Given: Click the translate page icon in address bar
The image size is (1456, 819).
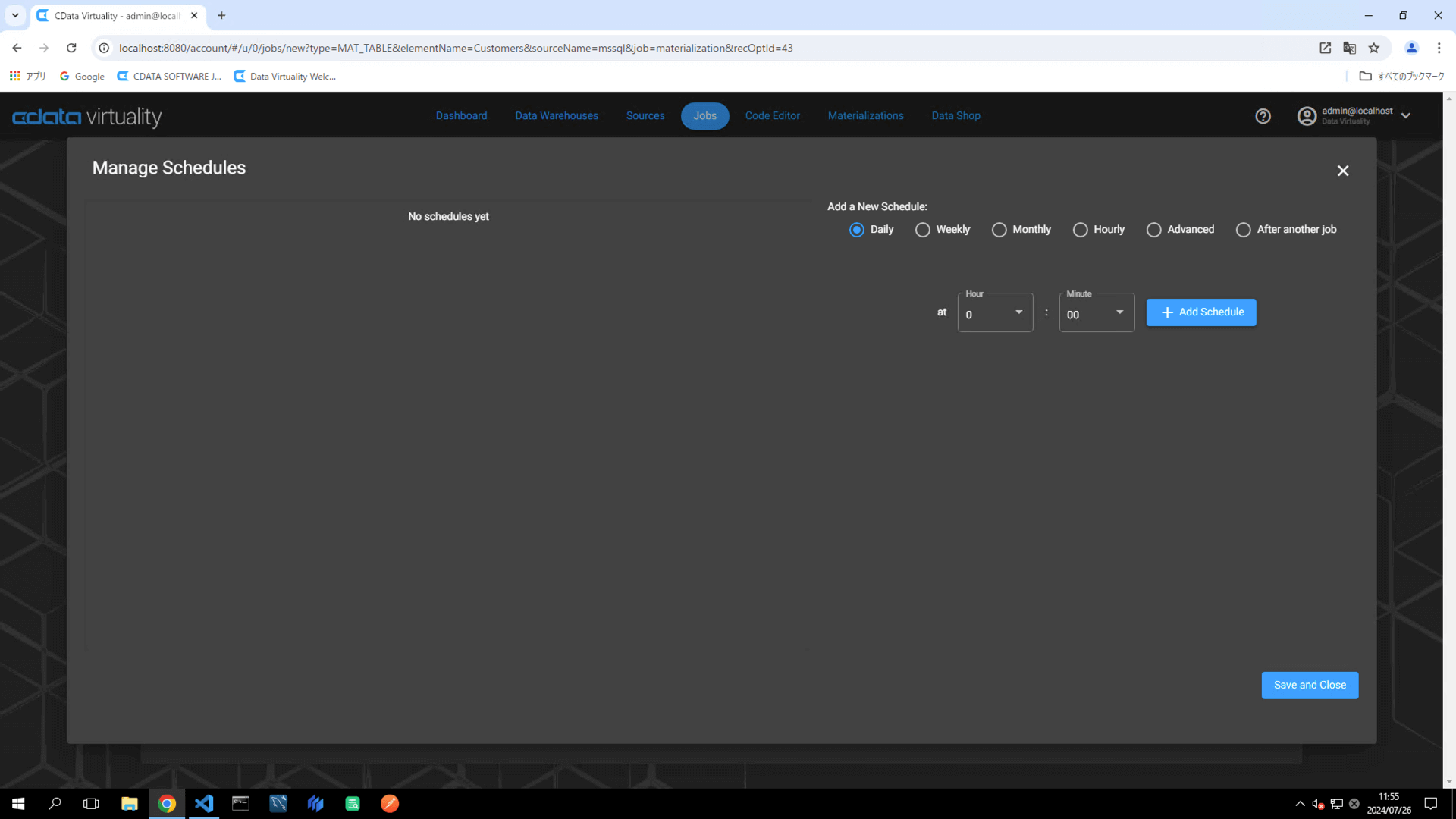Looking at the screenshot, I should [x=1349, y=48].
